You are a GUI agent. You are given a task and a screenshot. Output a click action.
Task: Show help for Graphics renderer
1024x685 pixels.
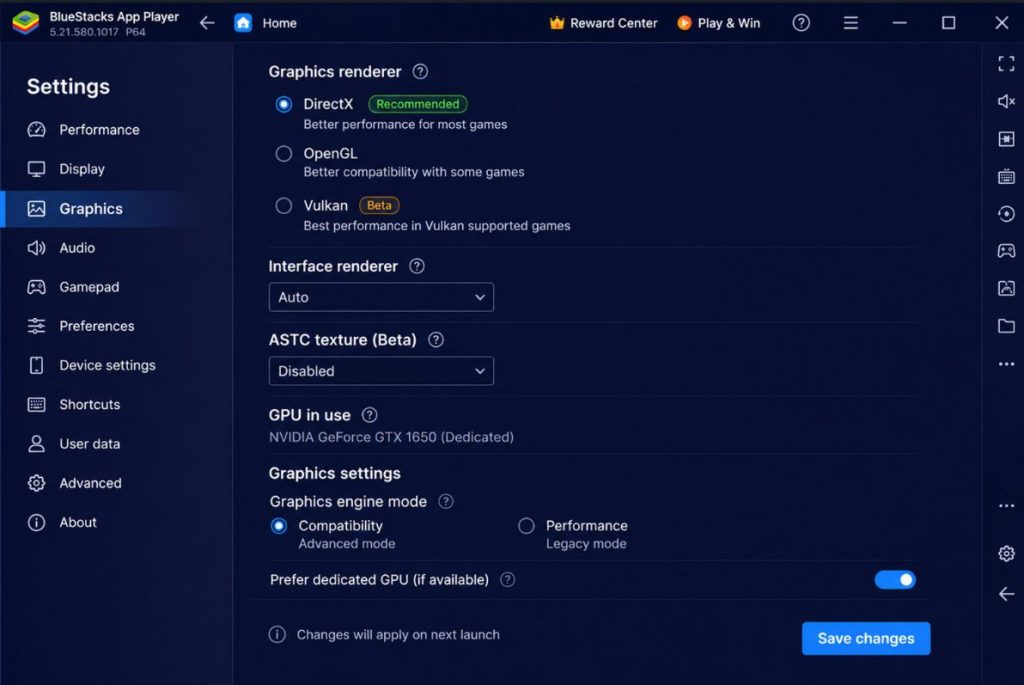point(421,72)
